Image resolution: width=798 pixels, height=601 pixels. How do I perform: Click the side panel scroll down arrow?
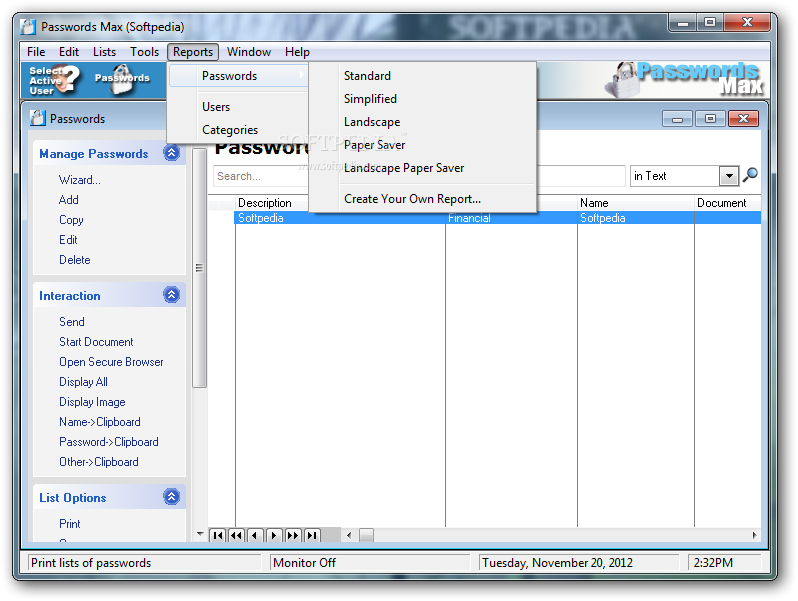[200, 534]
